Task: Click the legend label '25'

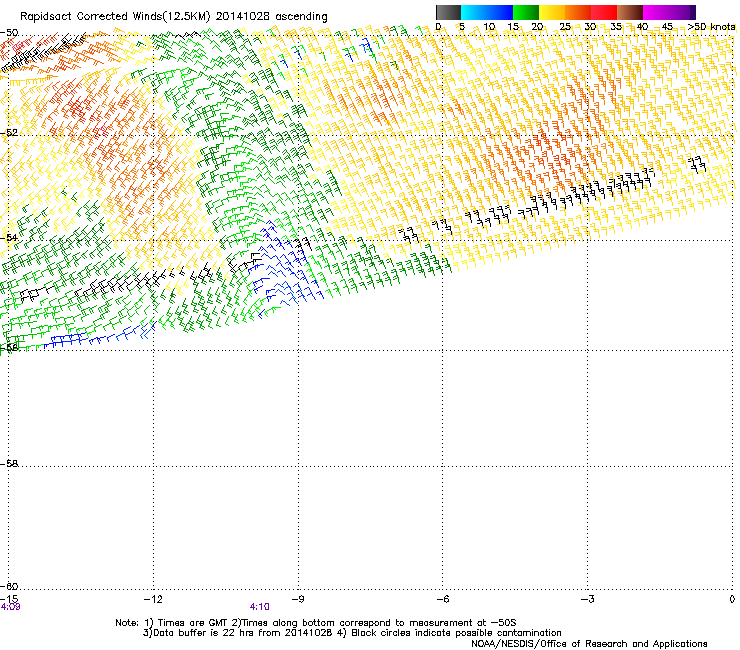Action: pyautogui.click(x=565, y=27)
